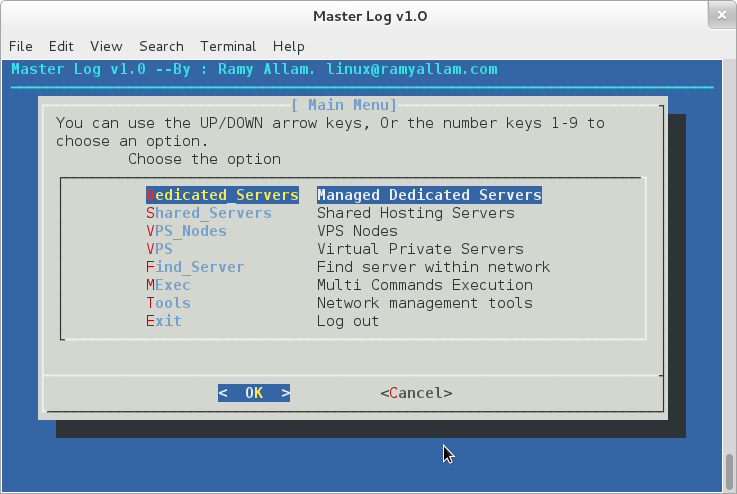Choose the VPS entry in list
This screenshot has height=494, width=737.
pyautogui.click(x=160, y=249)
